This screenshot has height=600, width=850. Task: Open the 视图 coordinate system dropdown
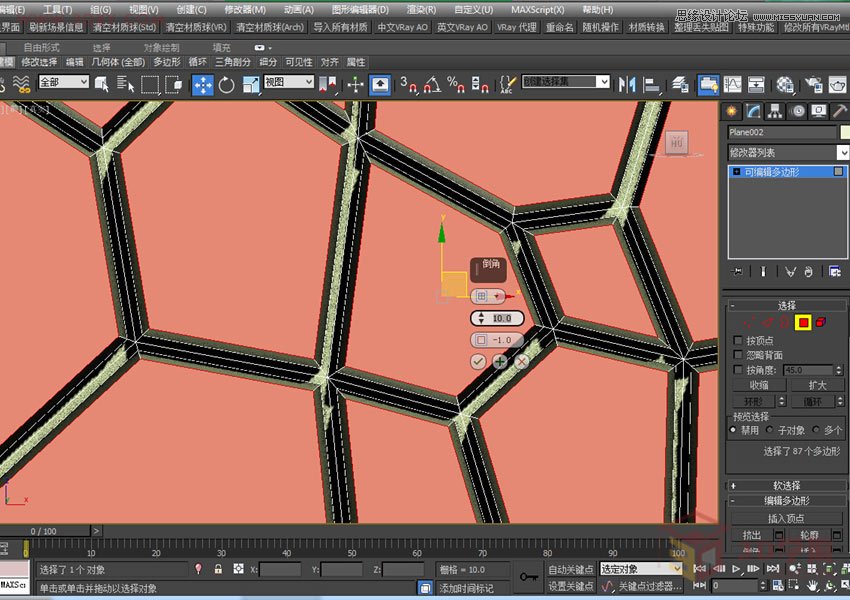[289, 82]
